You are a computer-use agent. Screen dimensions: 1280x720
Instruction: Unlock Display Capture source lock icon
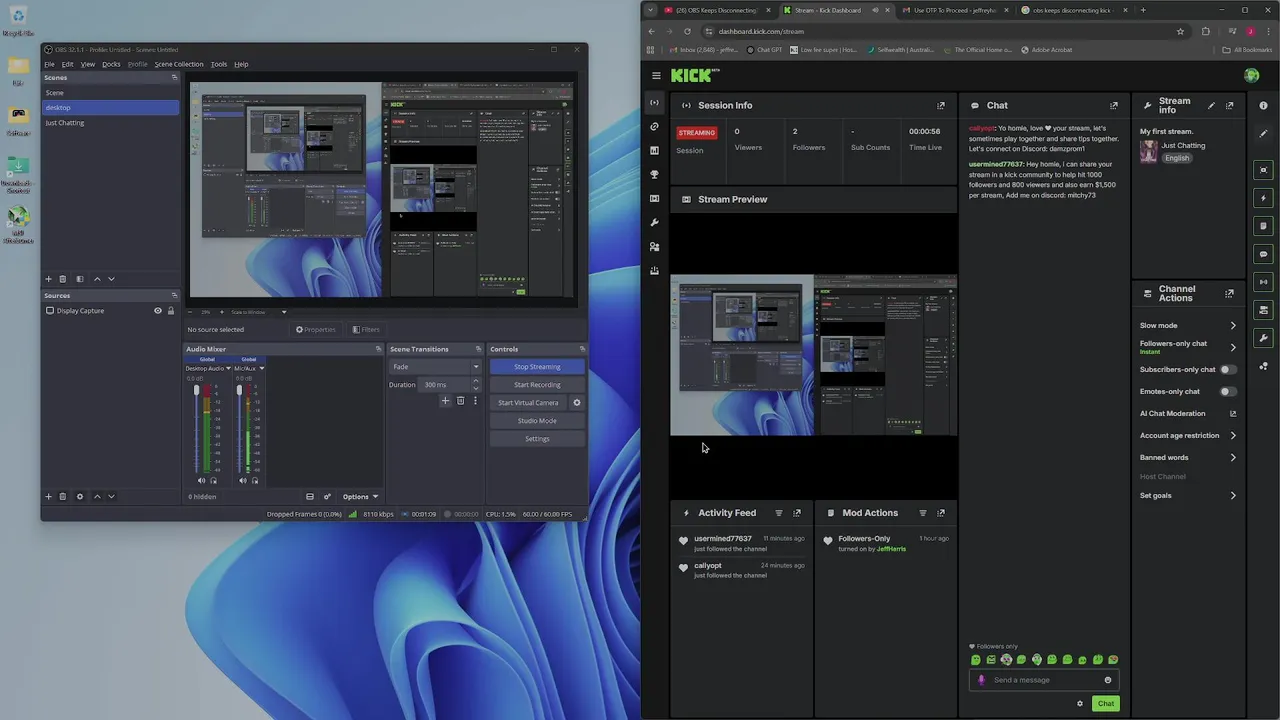[x=171, y=311]
